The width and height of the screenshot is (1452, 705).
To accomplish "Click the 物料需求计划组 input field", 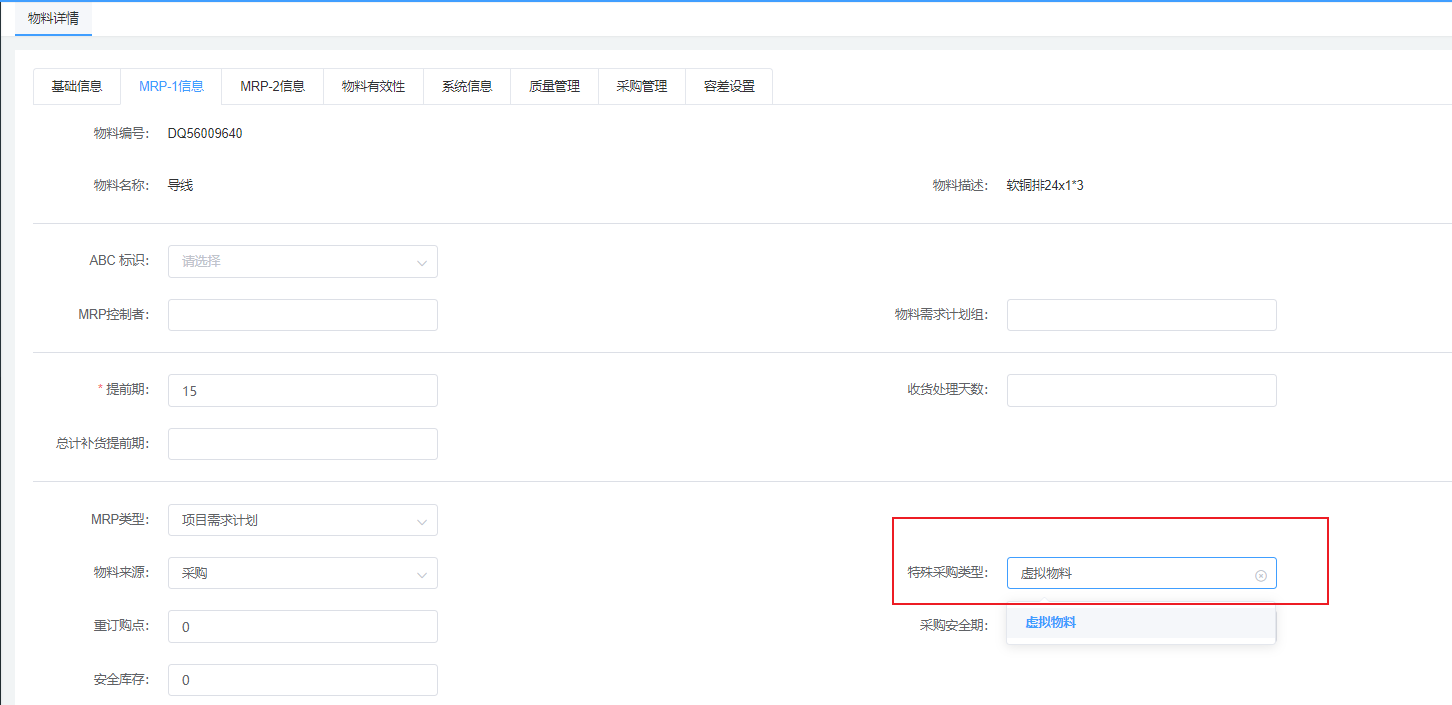I will (1141, 315).
